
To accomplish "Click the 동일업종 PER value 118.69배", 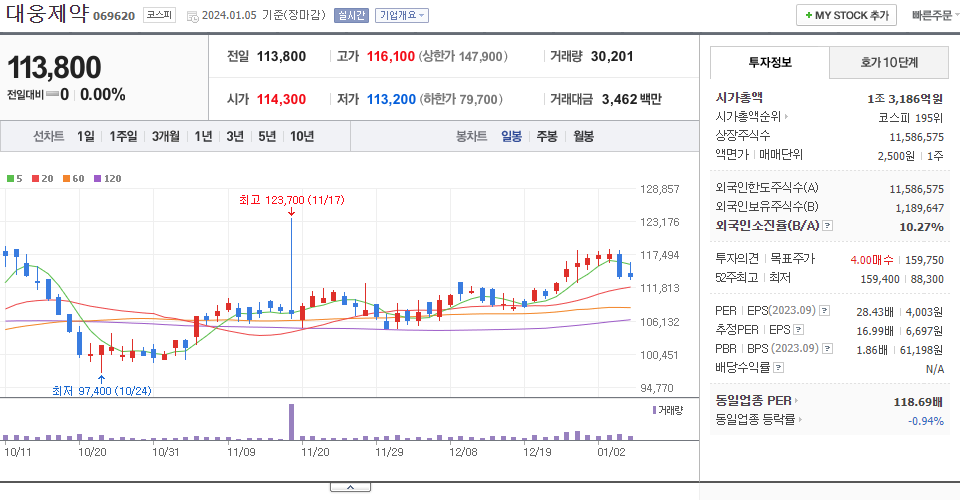I will [x=918, y=402].
